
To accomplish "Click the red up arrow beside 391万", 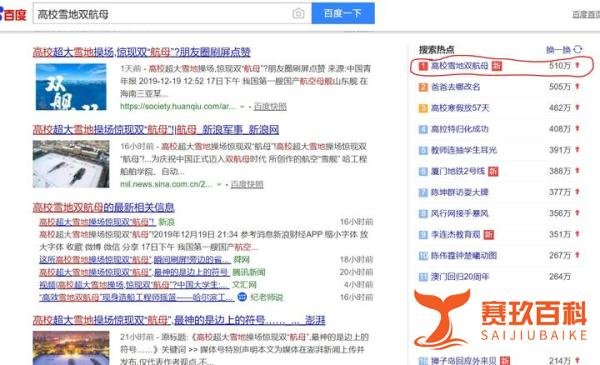I will (577, 150).
